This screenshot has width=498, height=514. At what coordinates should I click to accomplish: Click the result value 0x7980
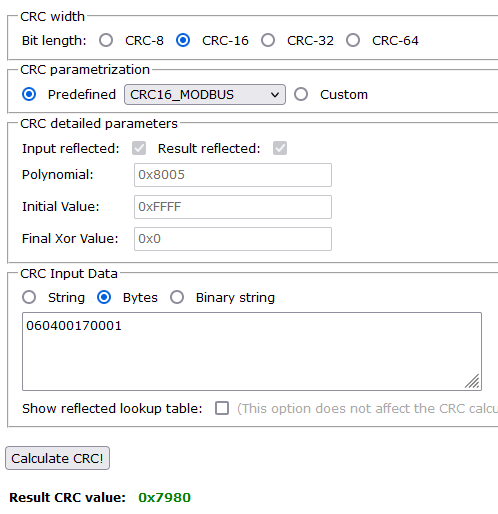[x=165, y=497]
